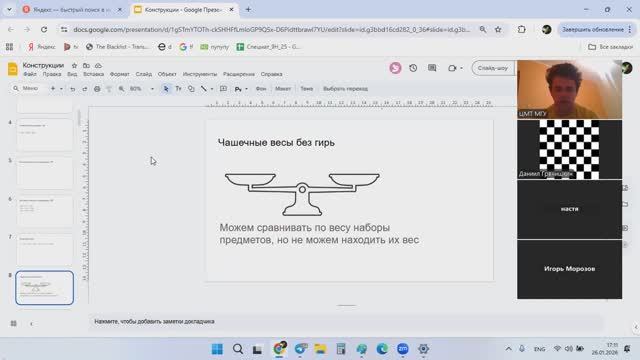The height and width of the screenshot is (360, 640).
Task: Expand new slide layout dropdown arrow
Action: coord(61,89)
